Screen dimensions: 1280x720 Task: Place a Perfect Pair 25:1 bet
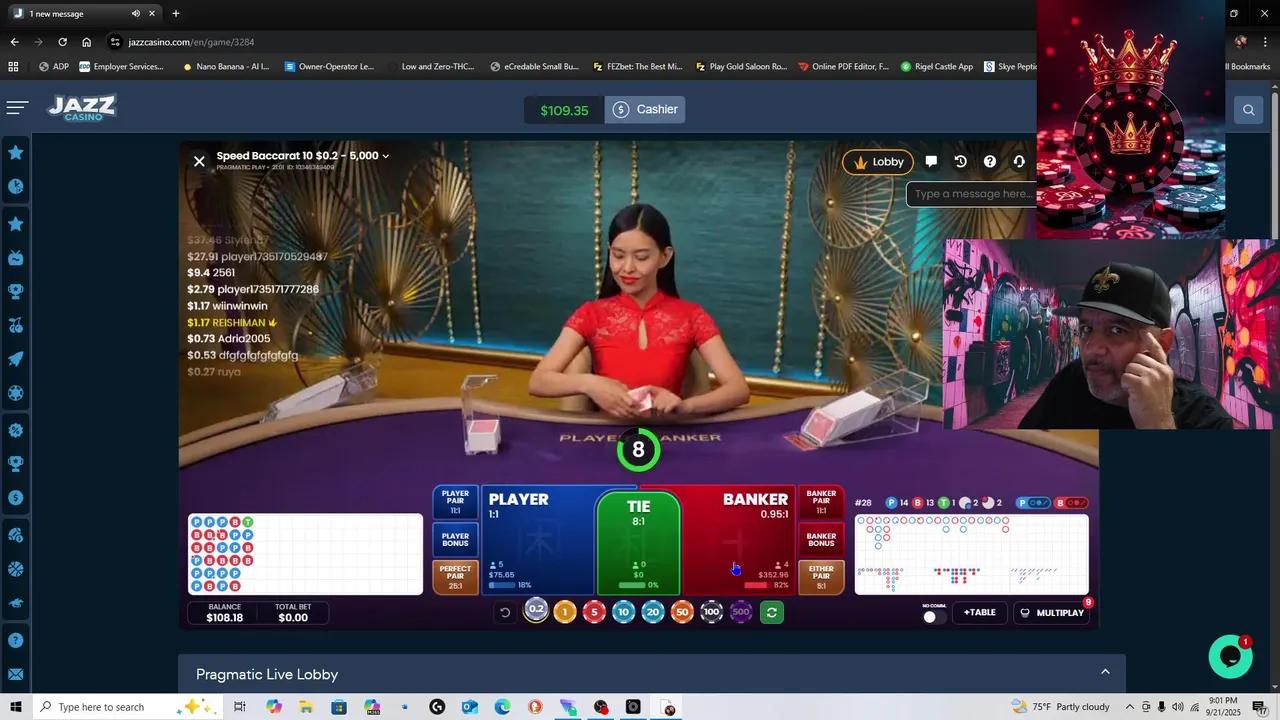[x=455, y=576]
